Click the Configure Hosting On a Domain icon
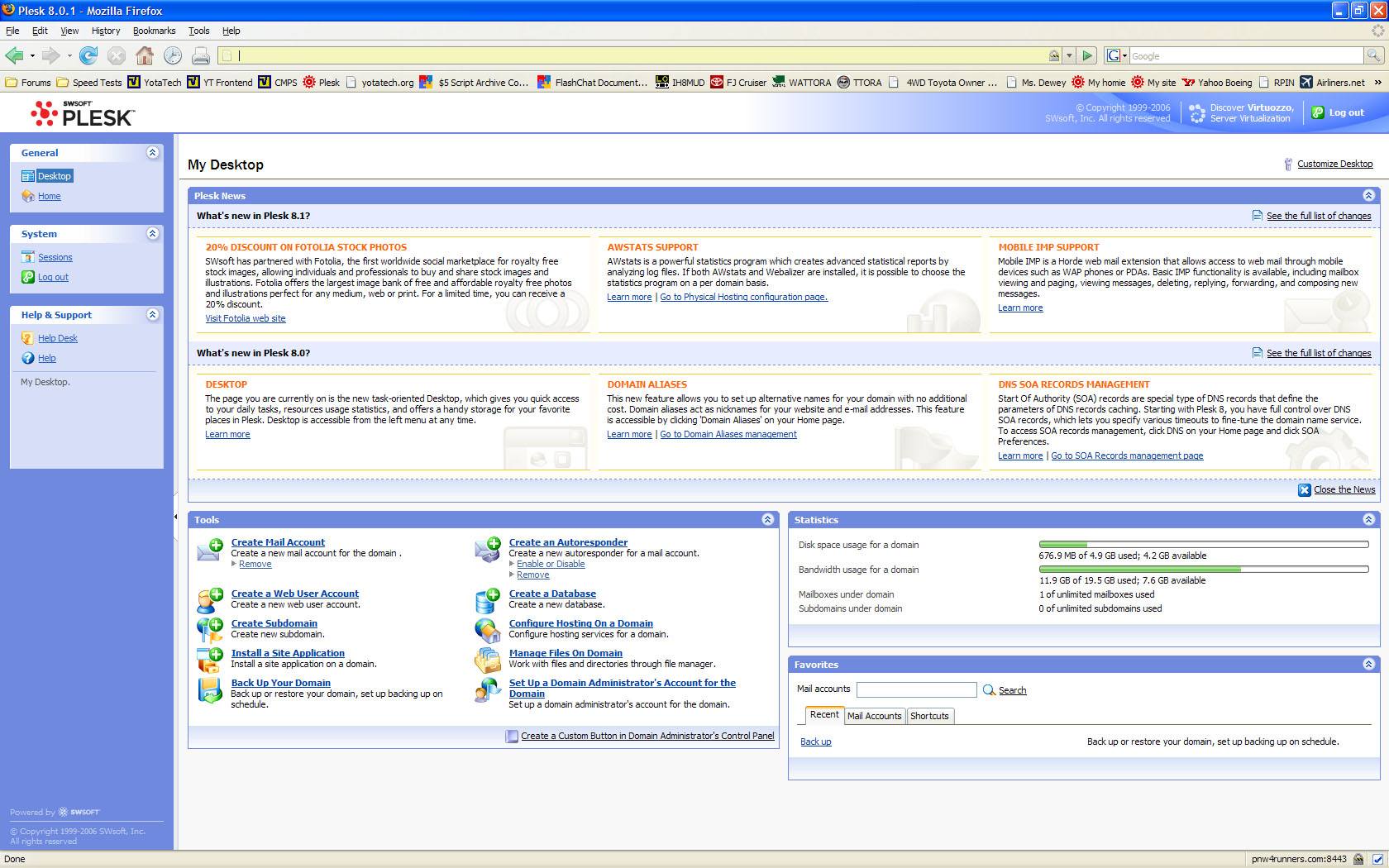 tap(488, 630)
